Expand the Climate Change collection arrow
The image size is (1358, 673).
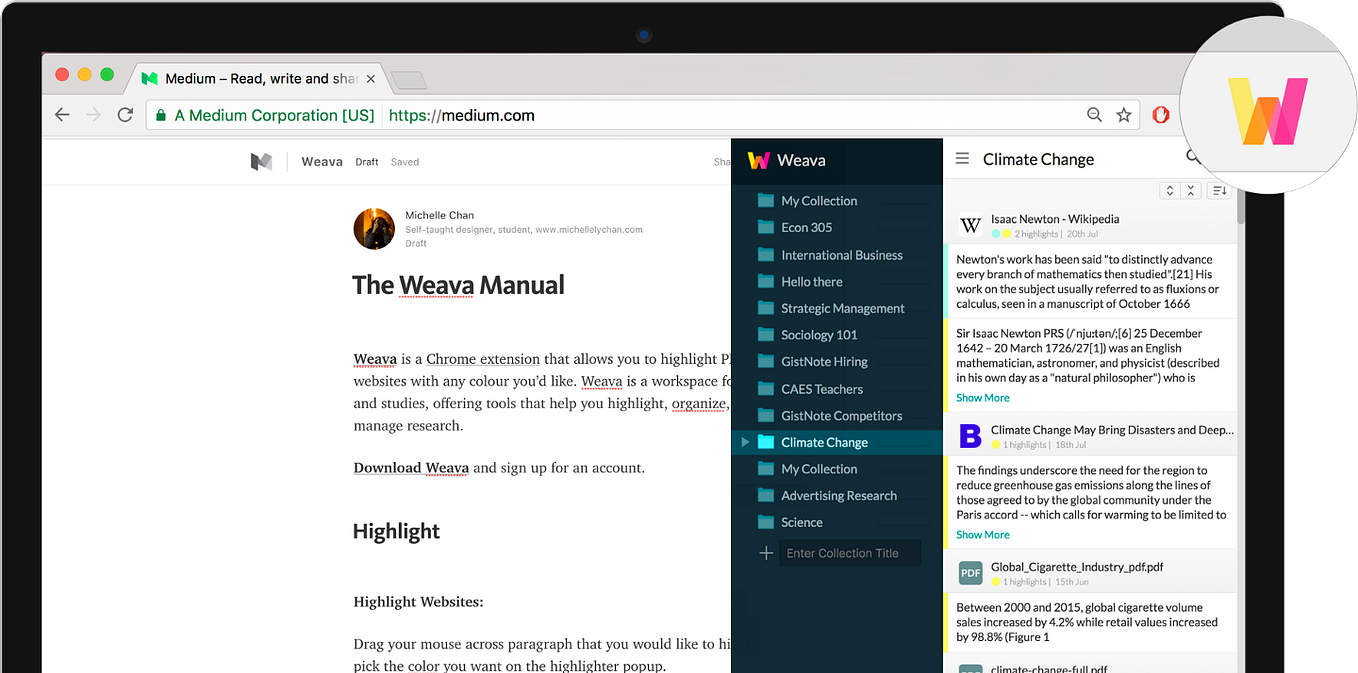(745, 441)
